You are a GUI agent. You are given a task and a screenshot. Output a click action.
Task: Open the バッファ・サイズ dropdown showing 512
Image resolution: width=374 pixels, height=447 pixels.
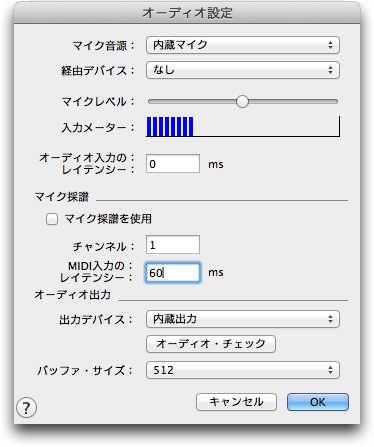(x=243, y=370)
